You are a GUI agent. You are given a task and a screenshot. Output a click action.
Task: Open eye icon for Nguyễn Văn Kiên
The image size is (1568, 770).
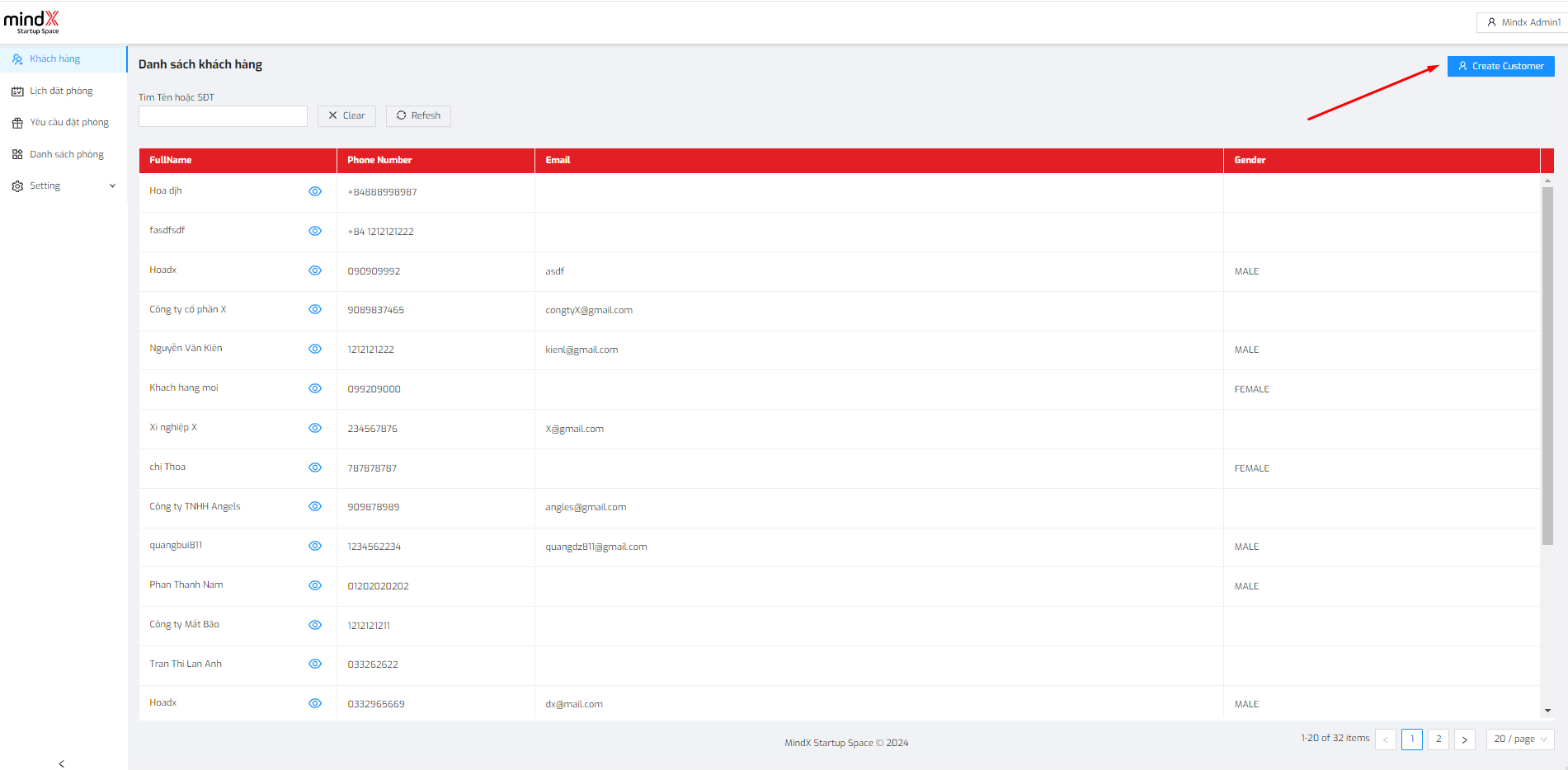point(315,349)
